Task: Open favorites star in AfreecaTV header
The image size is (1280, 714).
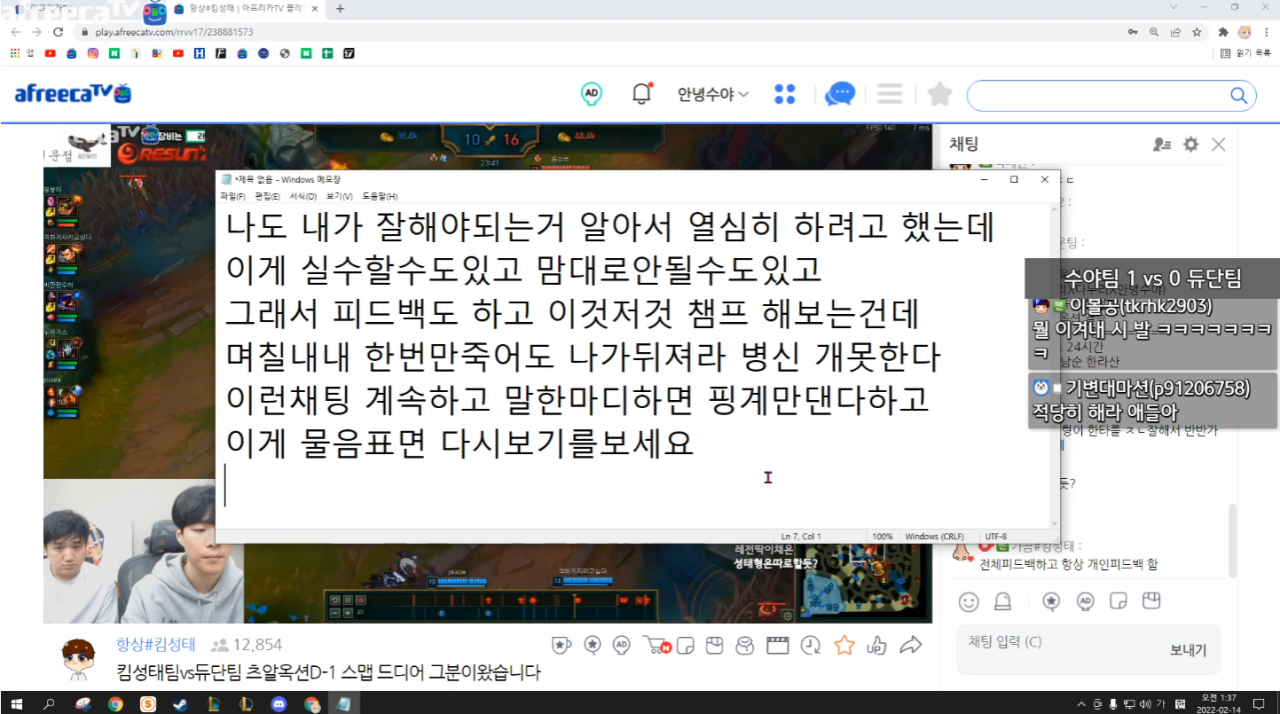Action: [x=940, y=94]
